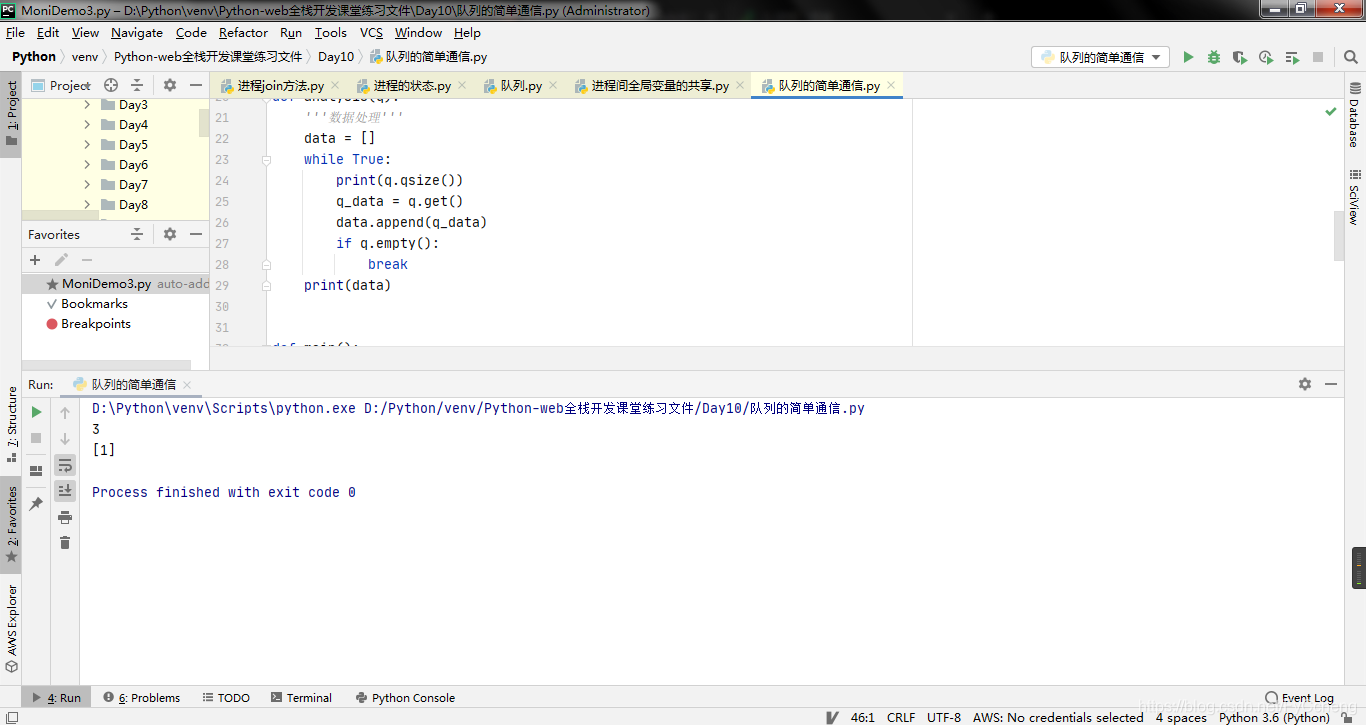This screenshot has width=1366, height=725.
Task: Toggle the AWS Explorer side panel
Action: (11, 629)
